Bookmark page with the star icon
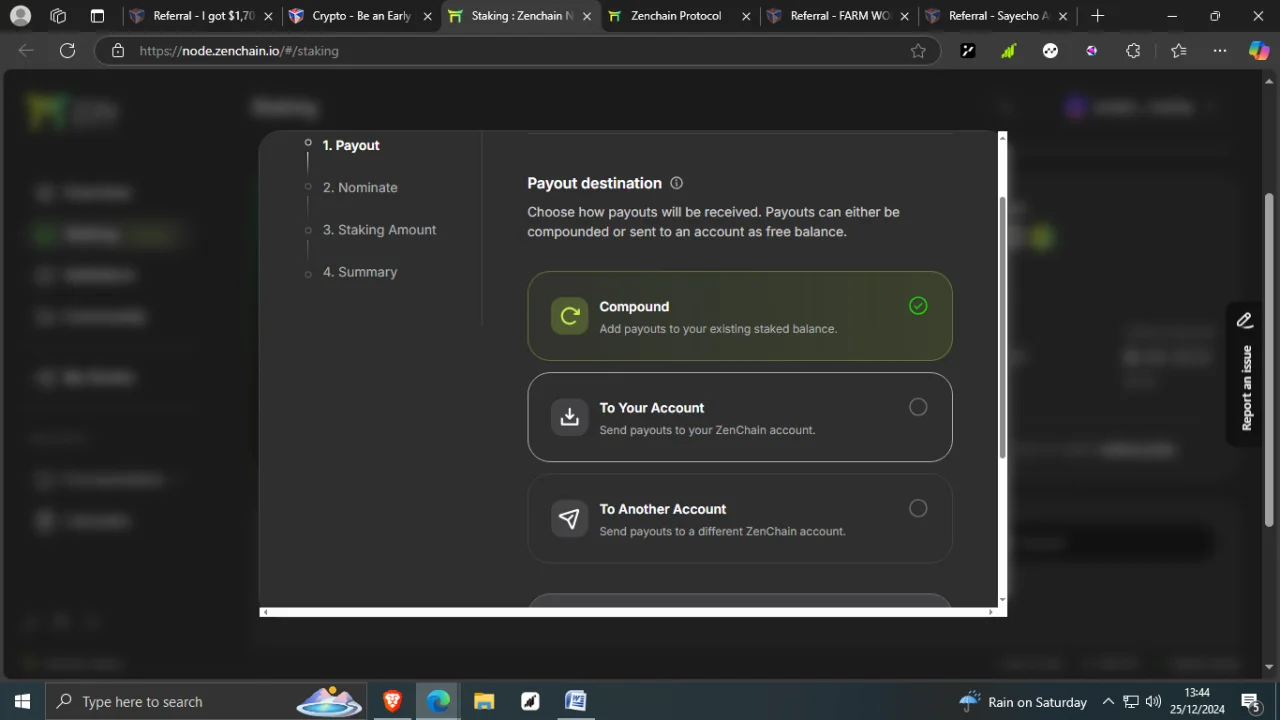This screenshot has height=720, width=1280. (x=918, y=51)
